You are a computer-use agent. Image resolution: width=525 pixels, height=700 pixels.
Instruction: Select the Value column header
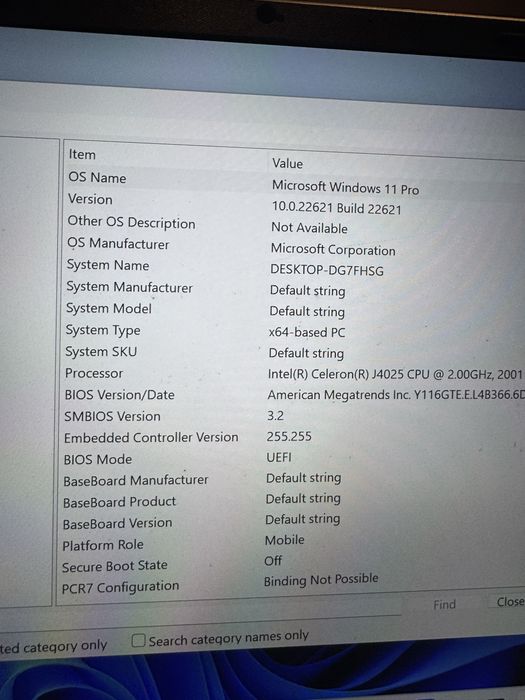point(287,163)
